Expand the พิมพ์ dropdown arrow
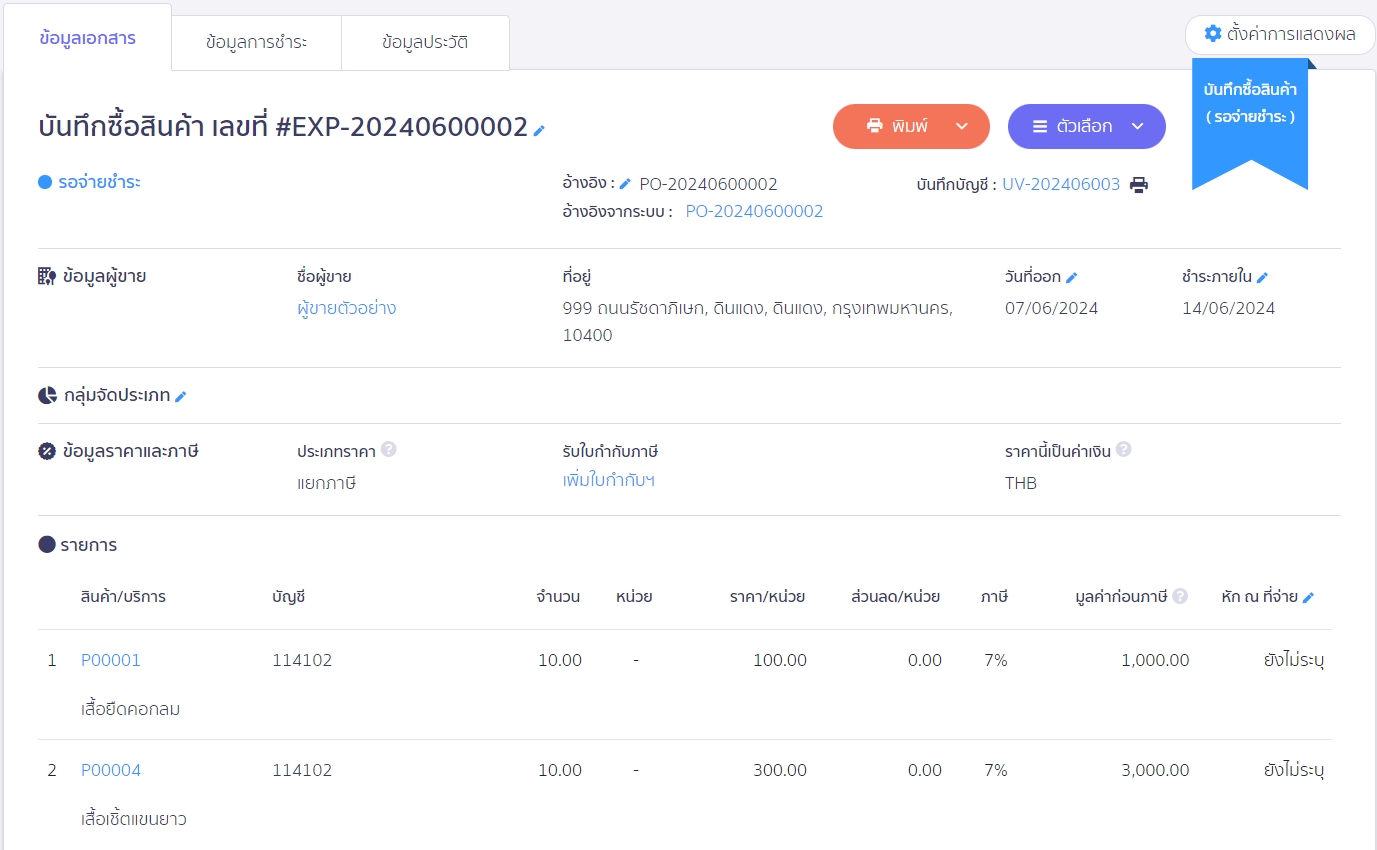The image size is (1377, 850). tap(962, 126)
